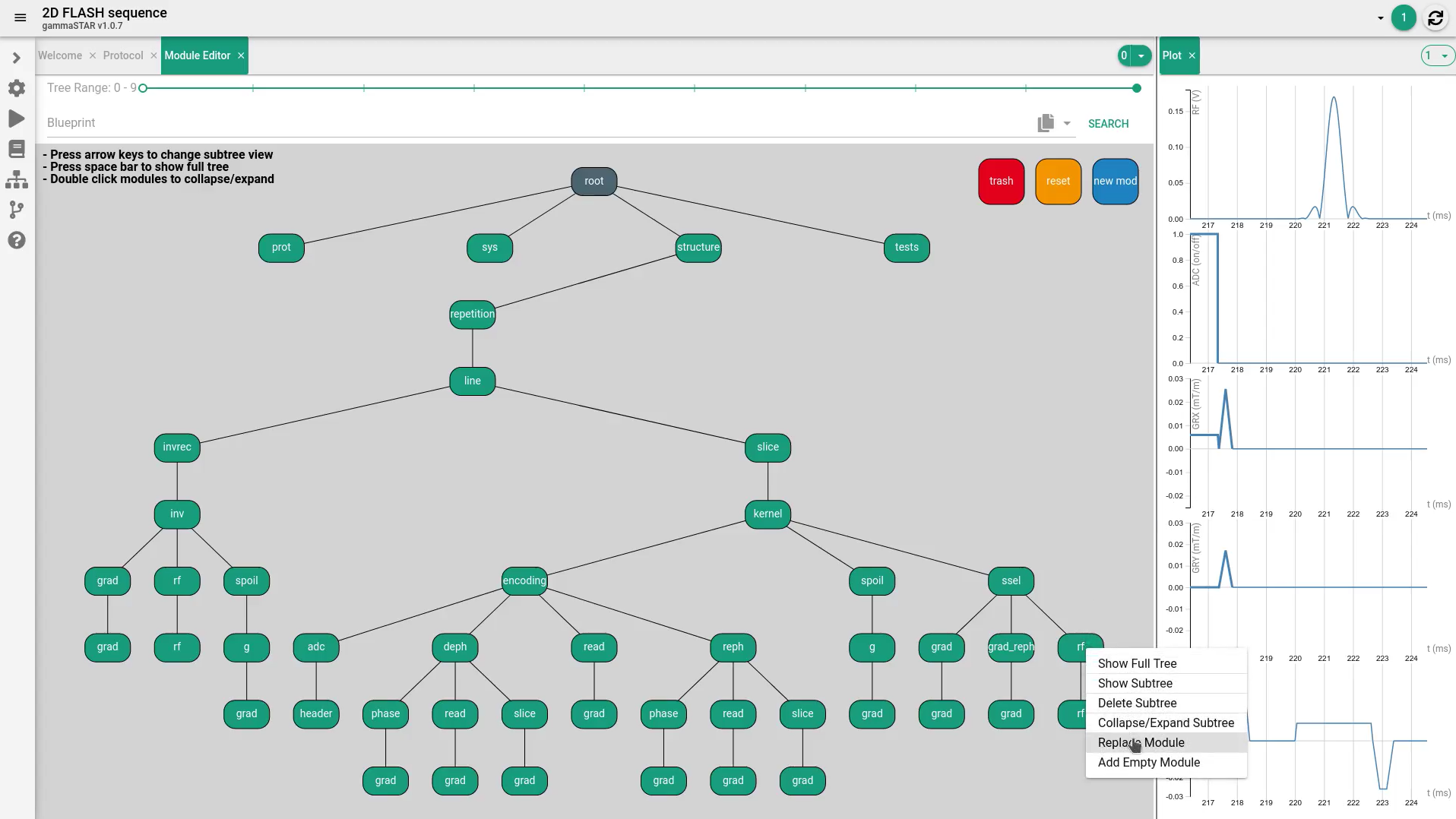Viewport: 1456px width, 819px height.
Task: Open the Plot panel dropdown labeled 1
Action: 1438,55
